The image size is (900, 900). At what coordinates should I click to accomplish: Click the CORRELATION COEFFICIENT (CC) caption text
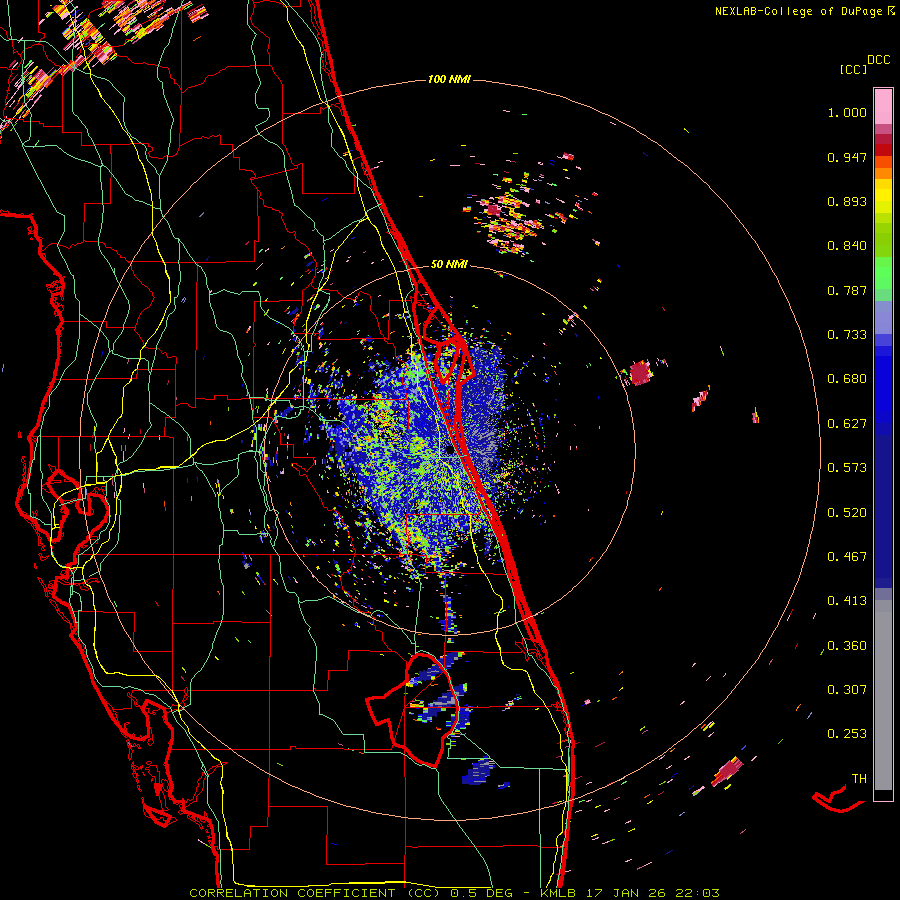[315, 893]
